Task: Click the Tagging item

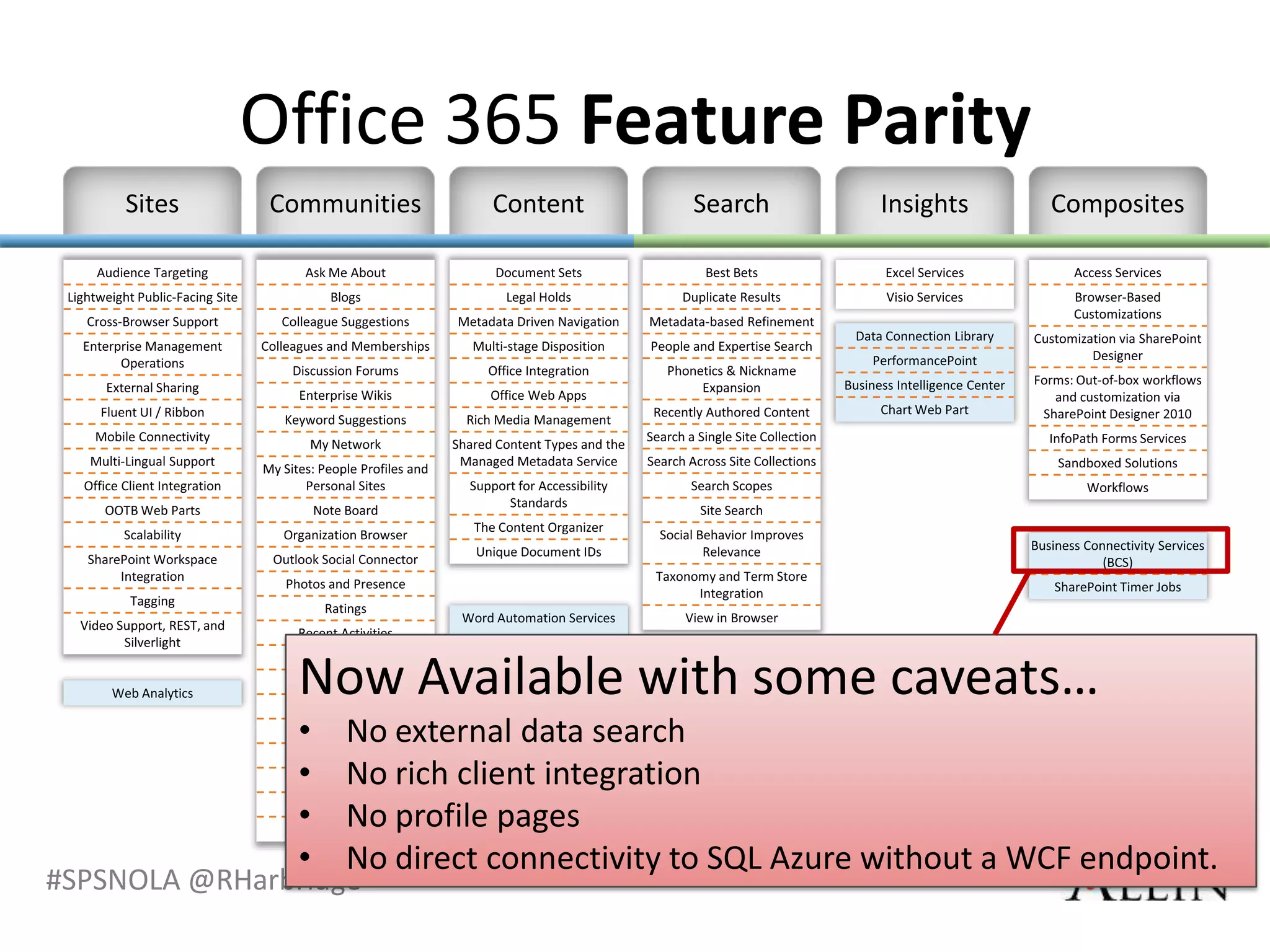Action: tap(153, 601)
